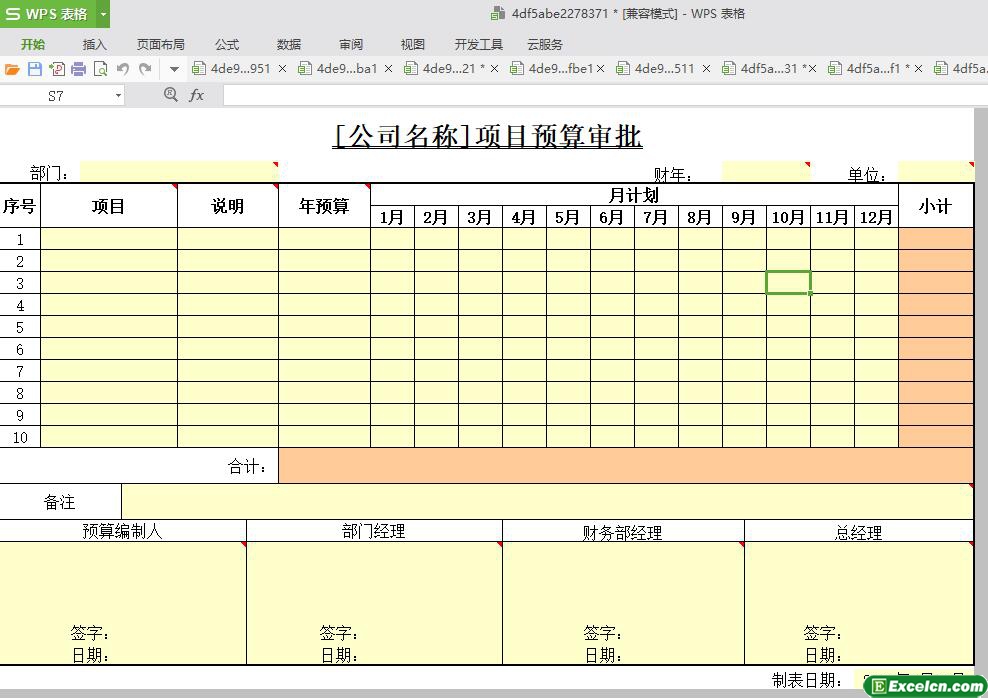Viewport: 988px width, 698px height.
Task: Click the Print icon
Action: tap(79, 69)
